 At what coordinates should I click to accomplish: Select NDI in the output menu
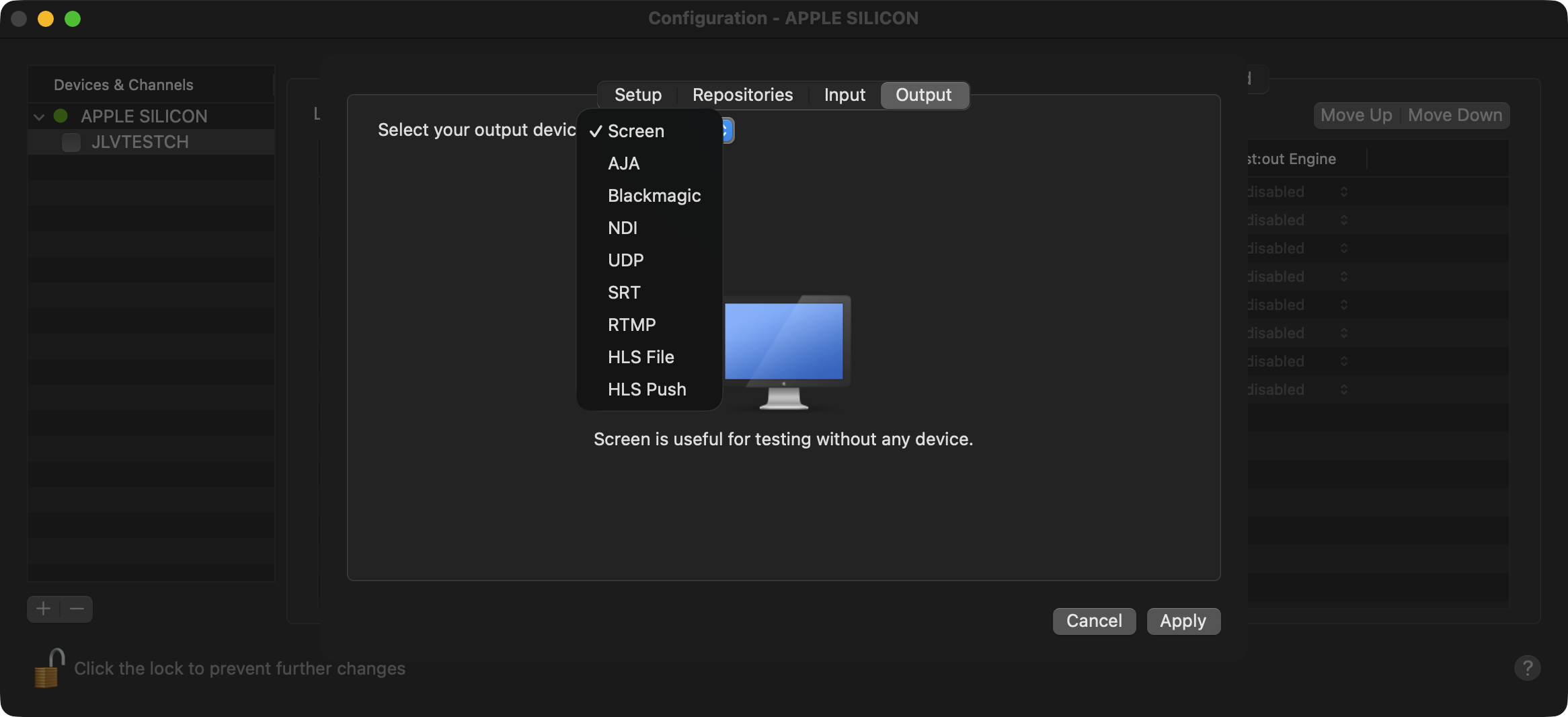[623, 228]
